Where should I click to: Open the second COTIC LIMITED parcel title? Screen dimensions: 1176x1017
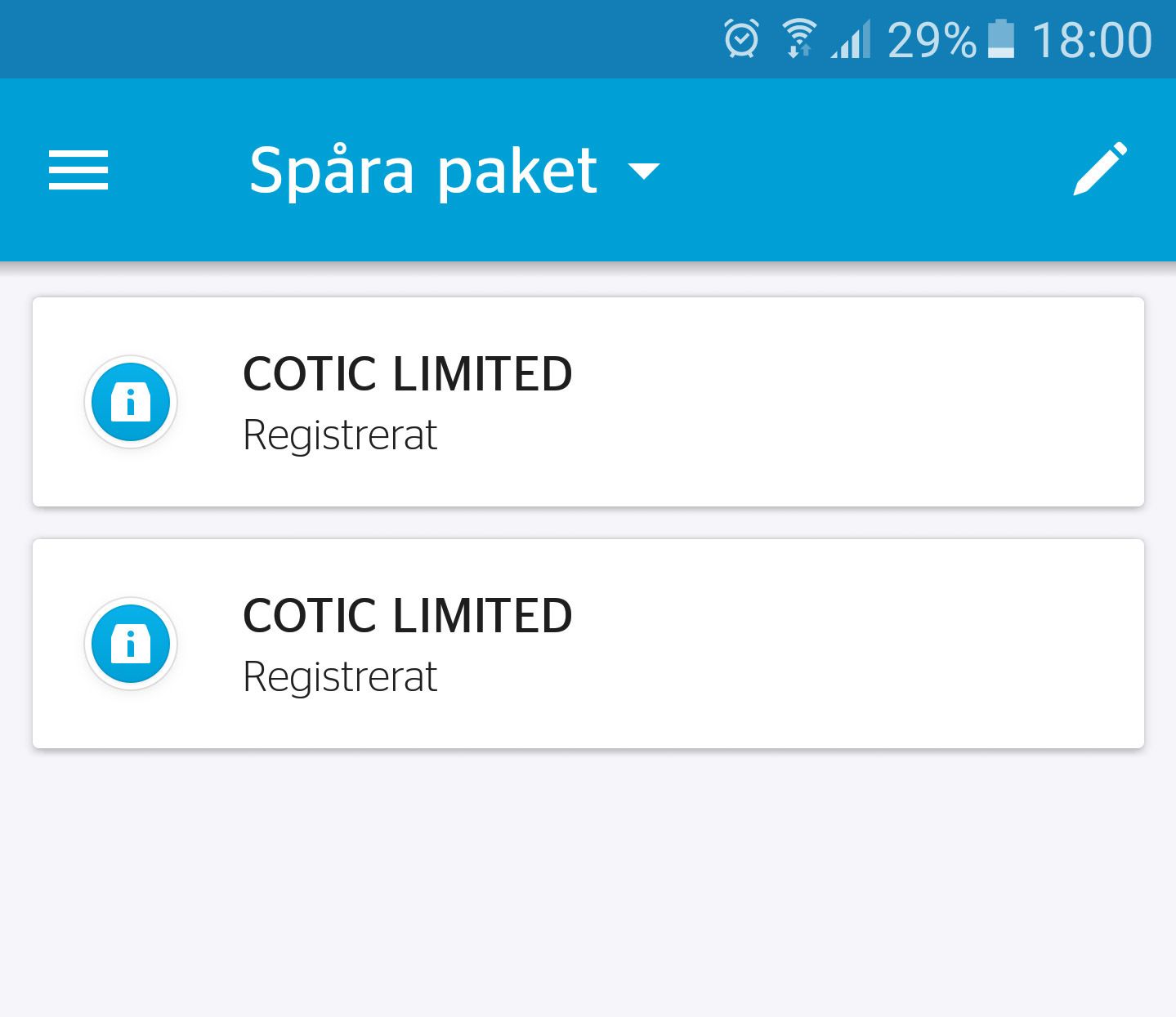point(408,616)
